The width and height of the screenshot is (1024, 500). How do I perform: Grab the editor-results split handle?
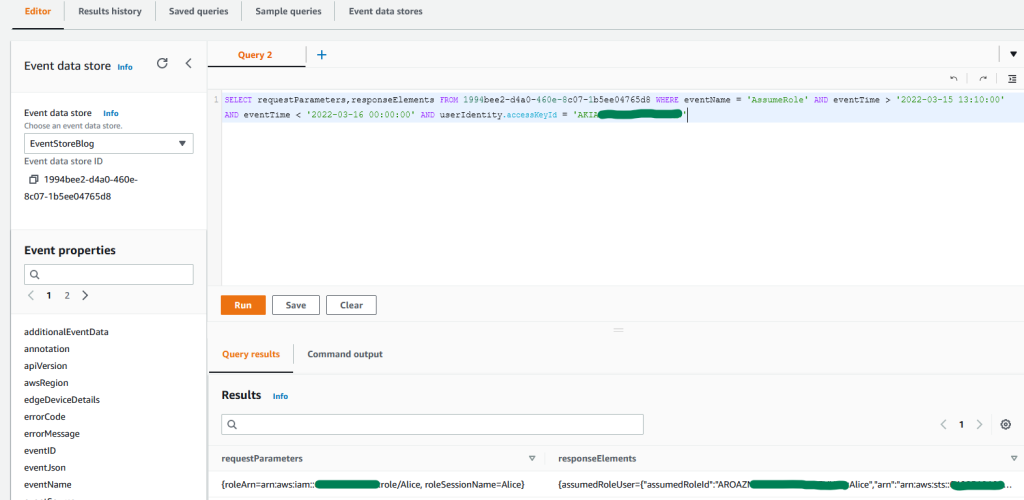[x=618, y=330]
